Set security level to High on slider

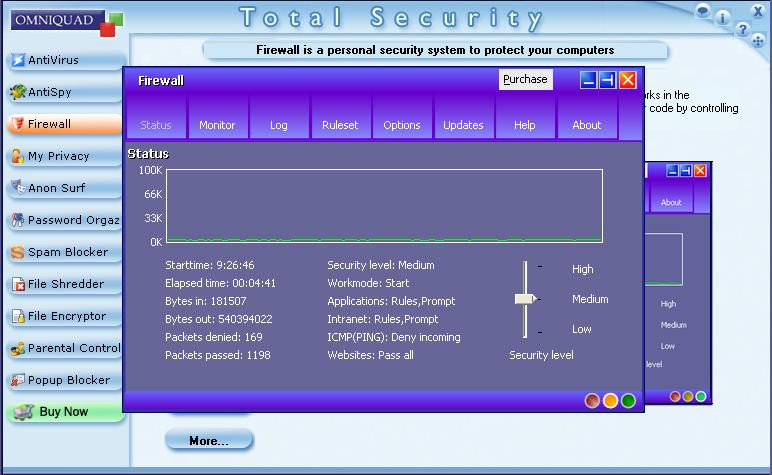tap(525, 268)
